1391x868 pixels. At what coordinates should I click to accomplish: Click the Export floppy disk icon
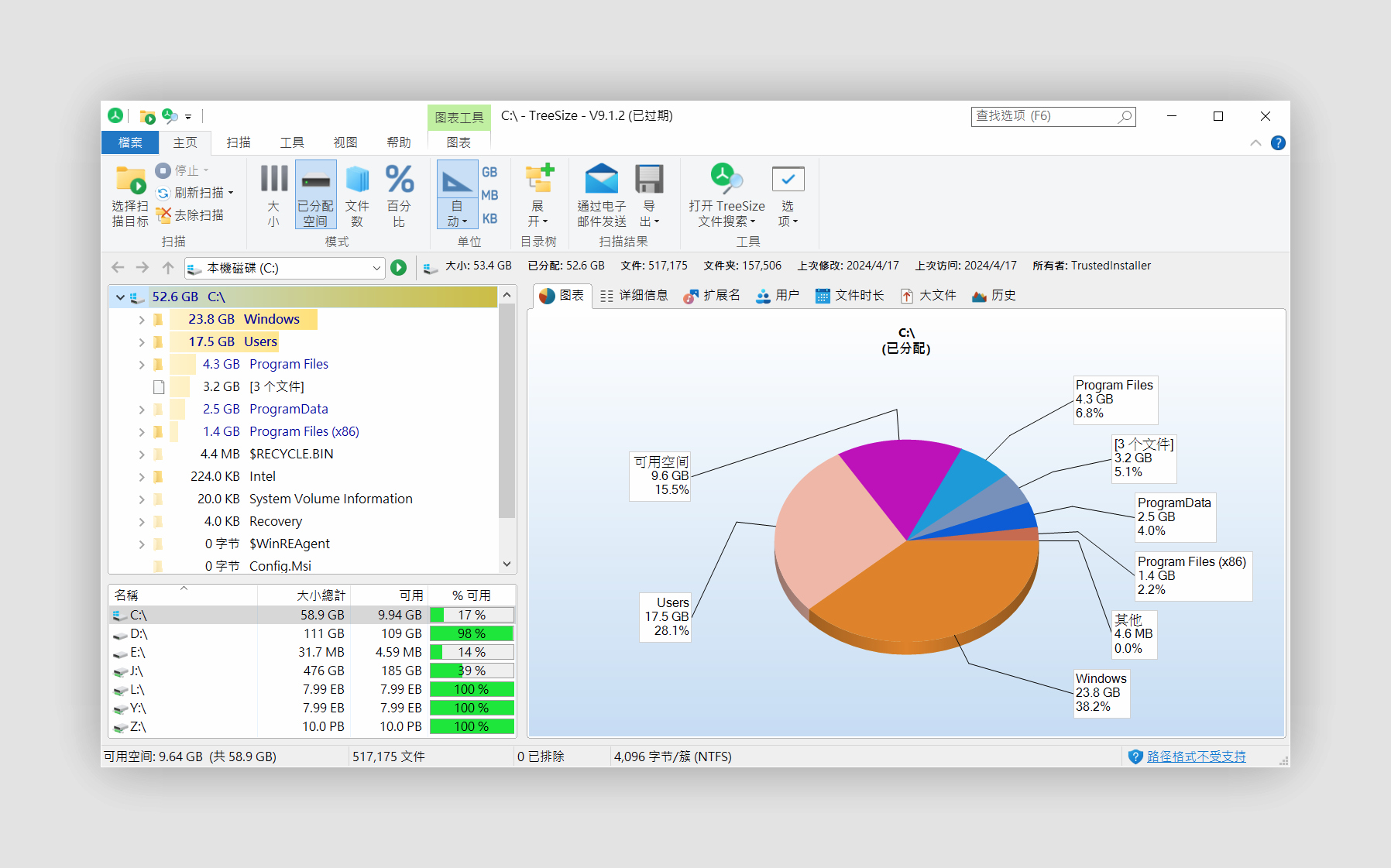click(x=649, y=180)
